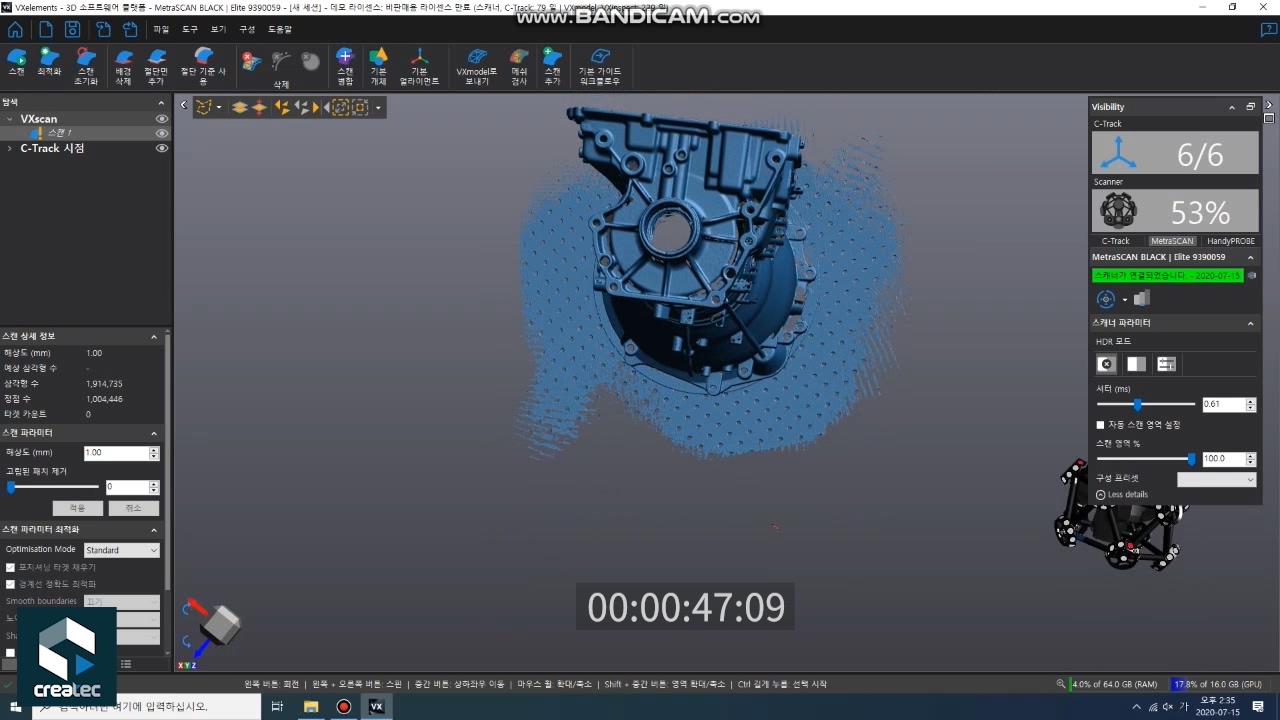Open the 메쉬 검사 tool
1280x720 pixels.
point(519,66)
